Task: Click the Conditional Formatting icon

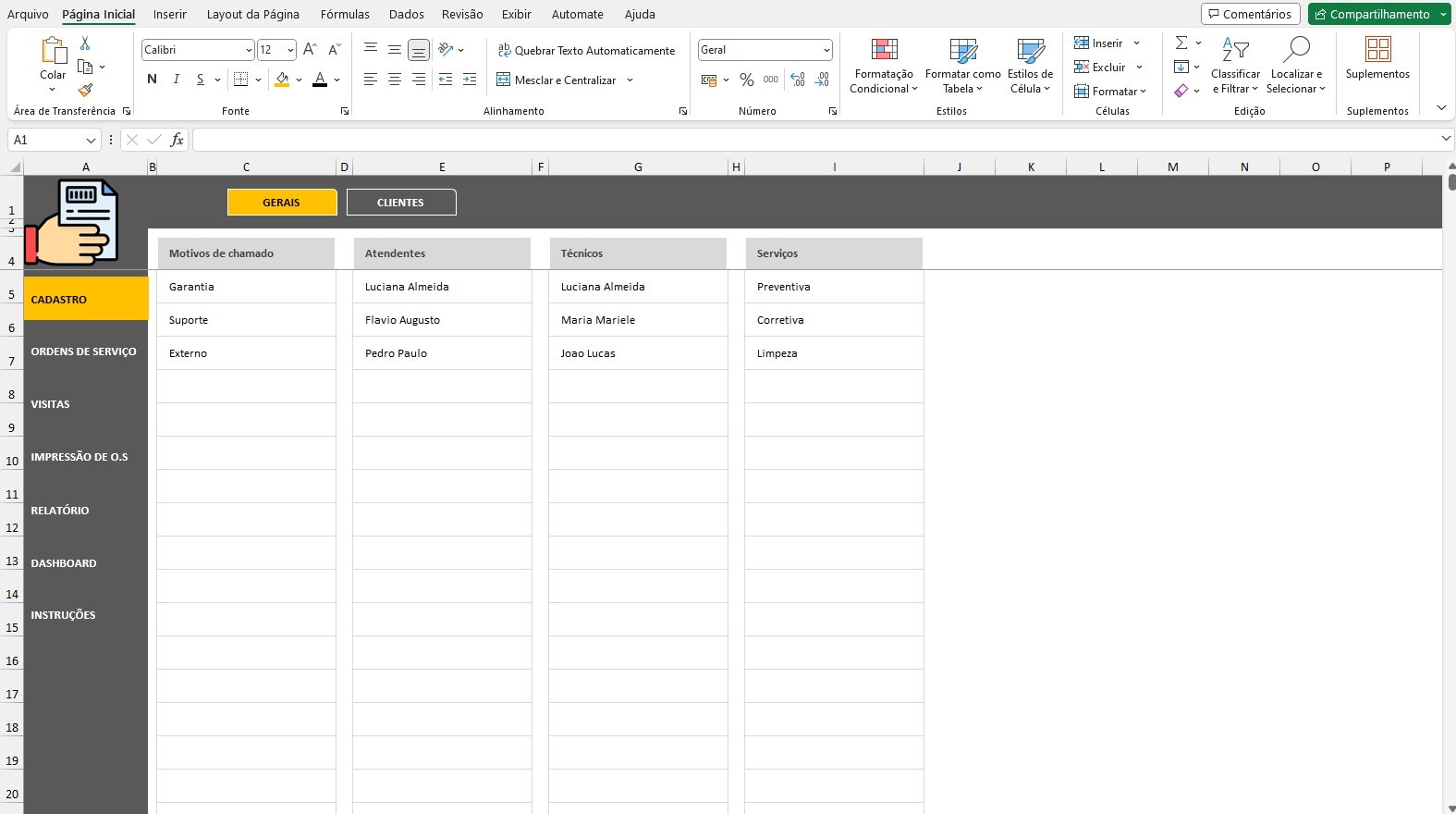Action: coord(884,50)
